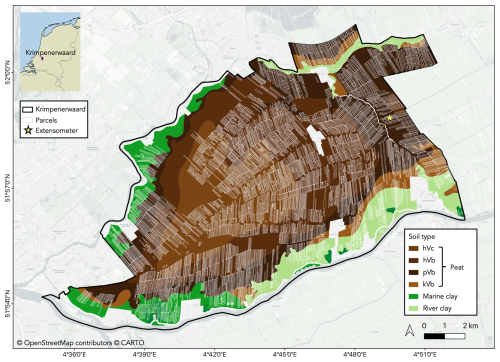This screenshot has width=500, height=362.
Task: Click the Marine clay green swatch
Action: [x=414, y=296]
